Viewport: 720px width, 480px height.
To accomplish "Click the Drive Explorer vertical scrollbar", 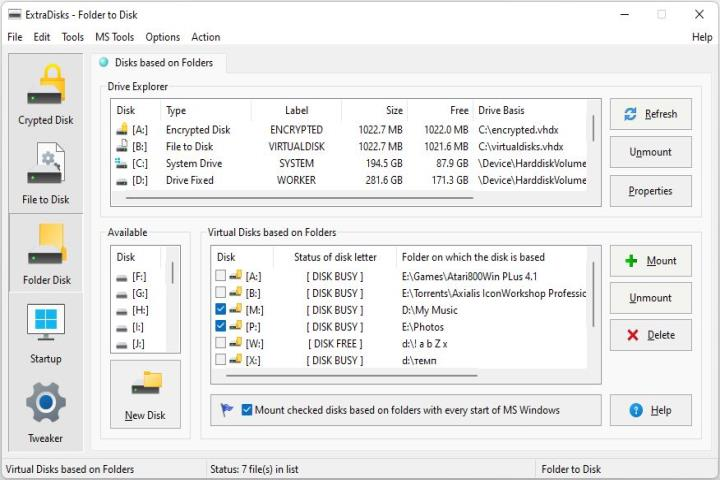I will 593,128.
